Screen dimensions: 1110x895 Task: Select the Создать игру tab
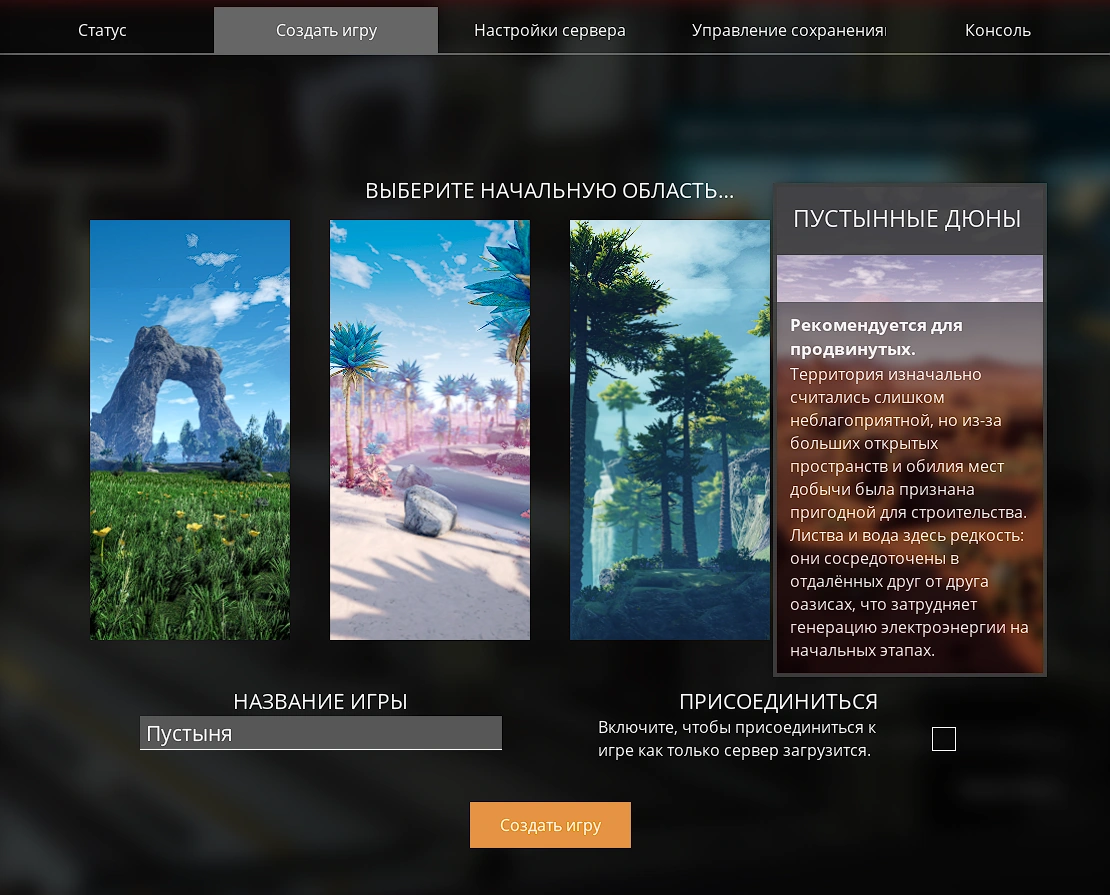325,30
